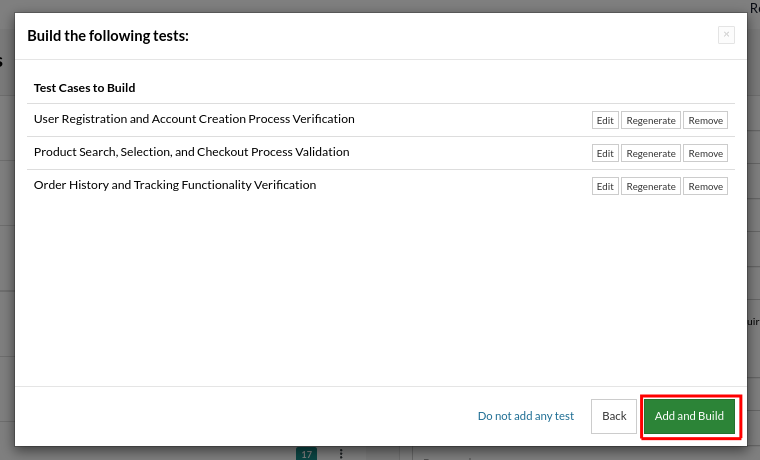Click the 'Do not add any test' link
This screenshot has width=760, height=460.
526,416
